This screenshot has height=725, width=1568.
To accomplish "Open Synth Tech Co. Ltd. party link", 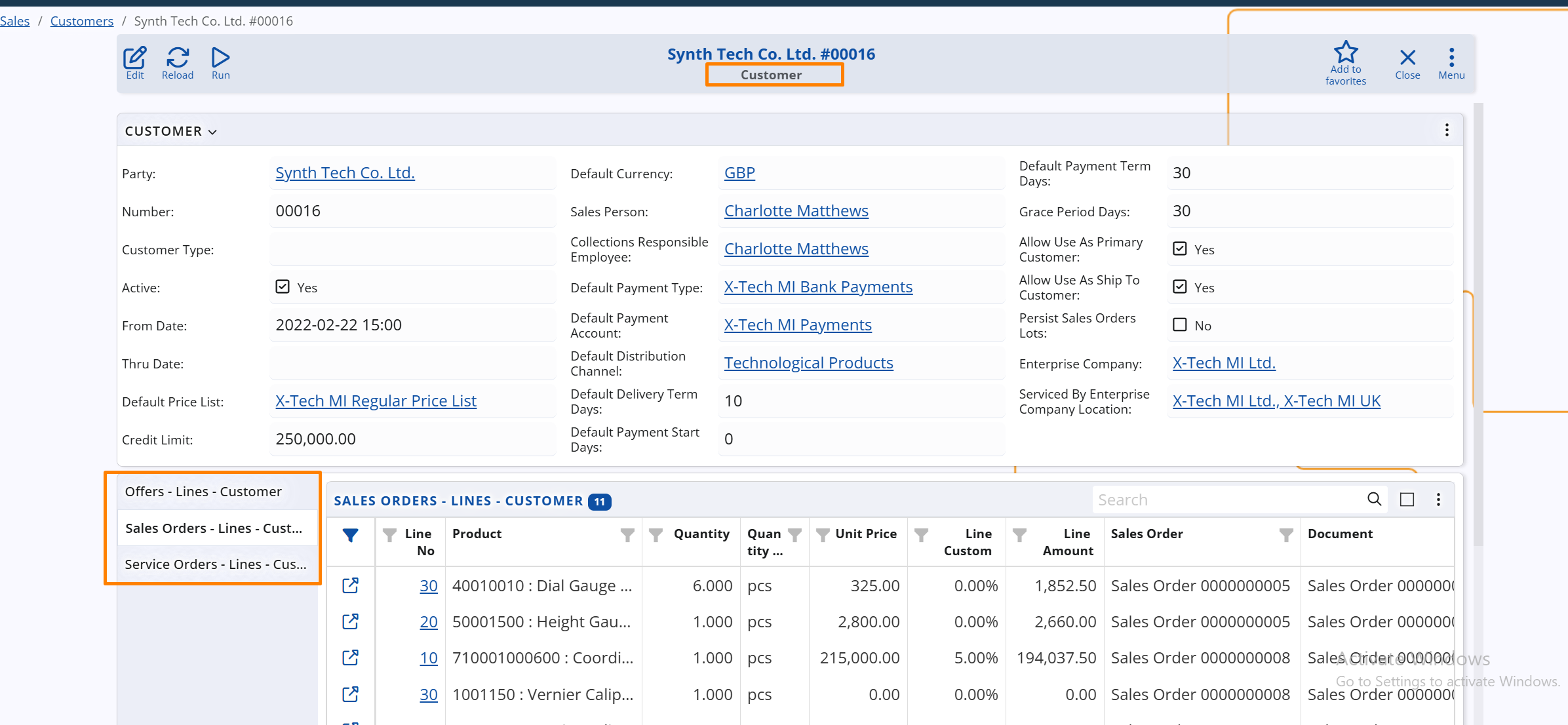I will click(345, 173).
